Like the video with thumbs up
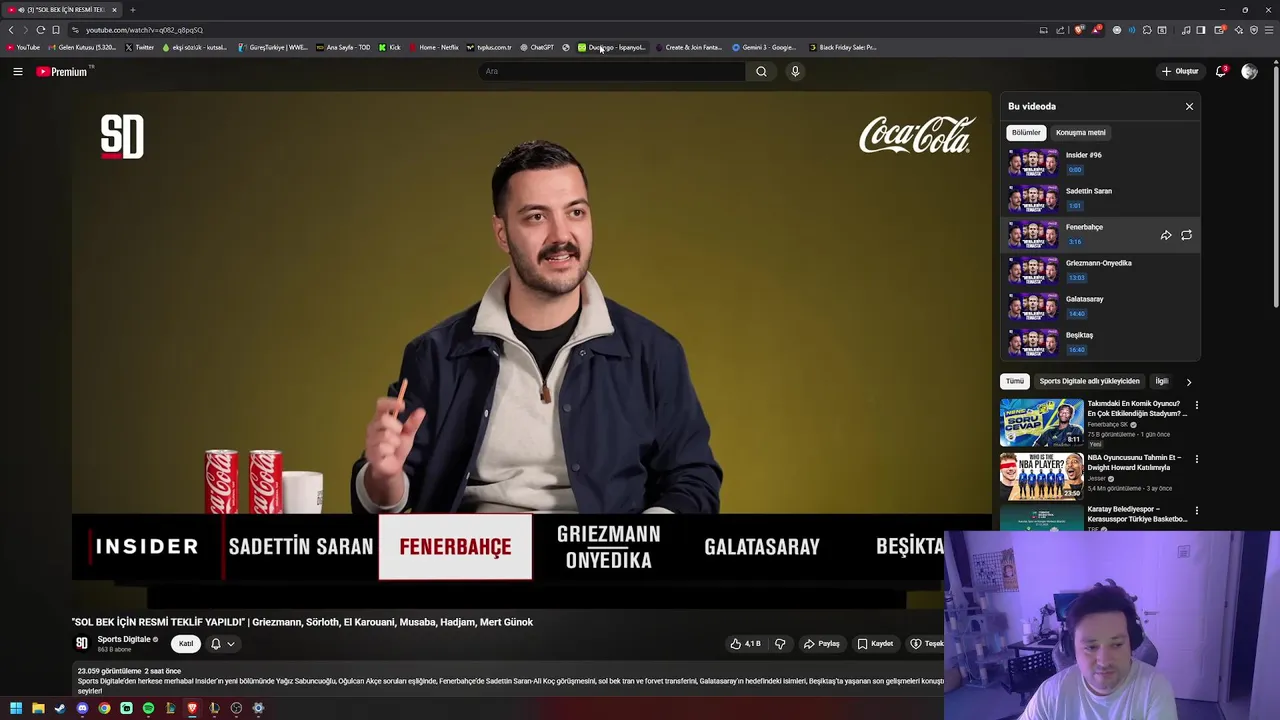 (x=746, y=644)
